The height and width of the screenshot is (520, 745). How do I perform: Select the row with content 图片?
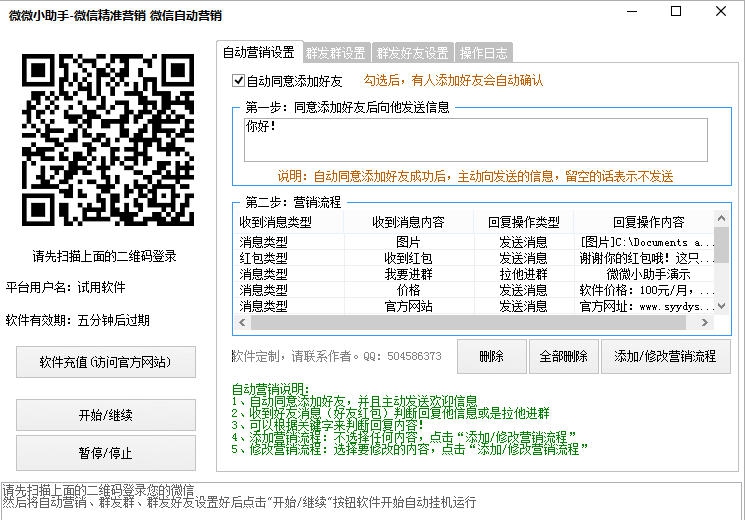click(x=475, y=242)
